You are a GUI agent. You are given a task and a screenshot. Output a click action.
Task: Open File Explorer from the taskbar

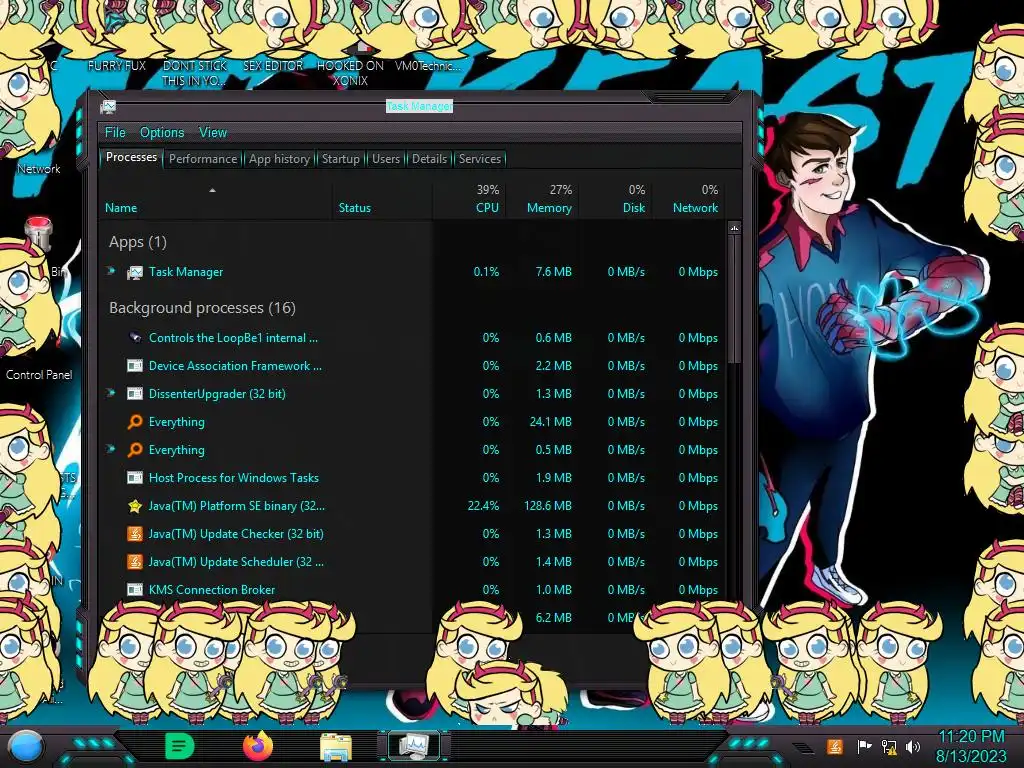point(336,747)
